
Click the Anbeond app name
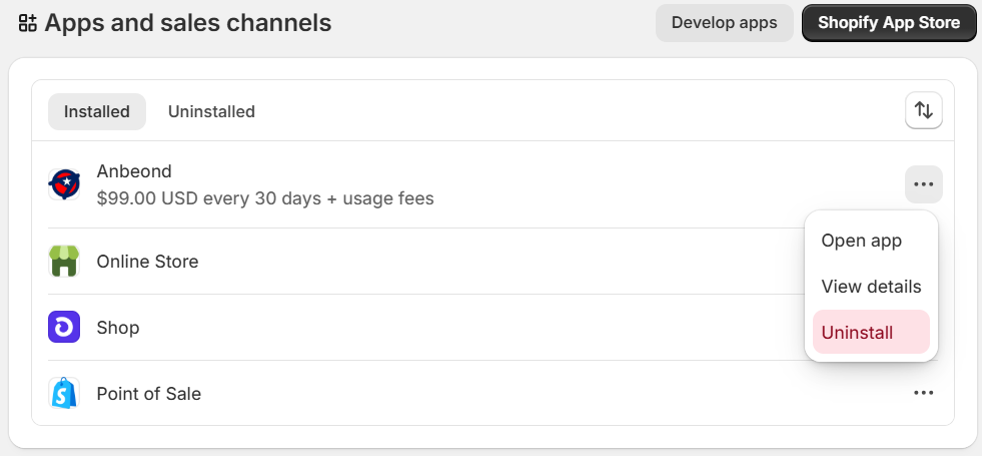click(134, 171)
